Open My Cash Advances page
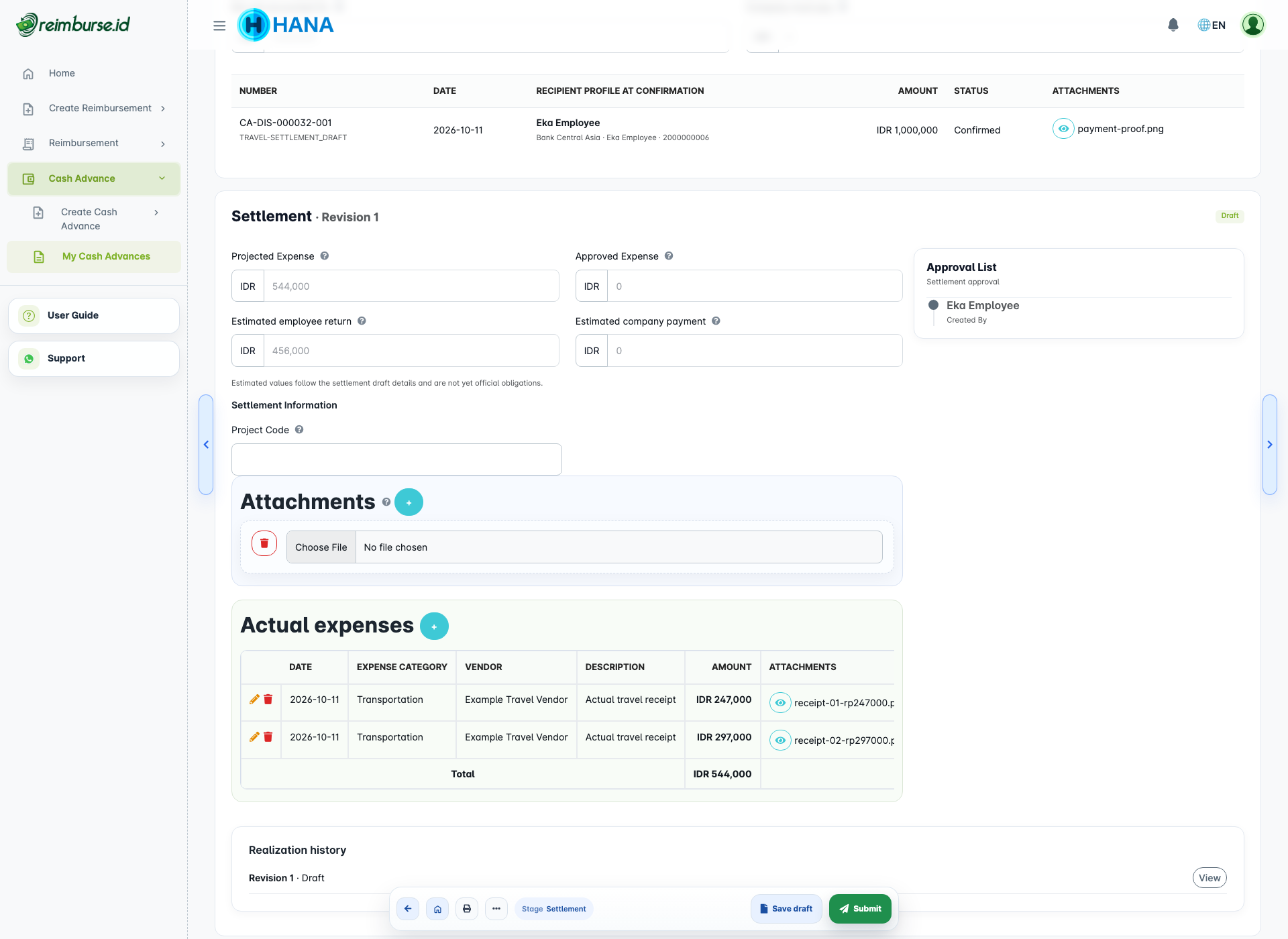Image resolution: width=1288 pixels, height=939 pixels. [94, 256]
